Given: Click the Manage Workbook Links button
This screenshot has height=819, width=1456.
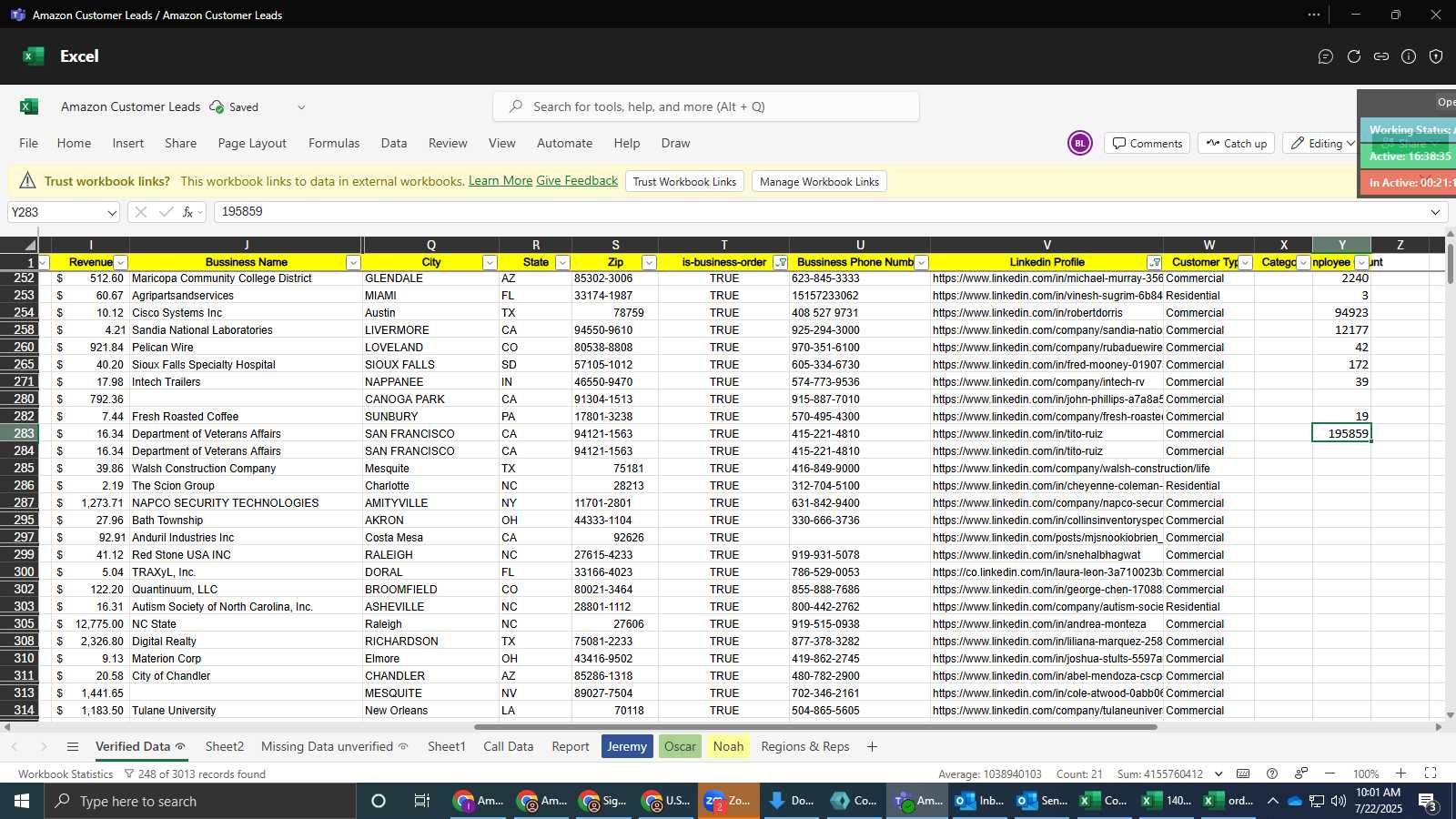Looking at the screenshot, I should (819, 181).
